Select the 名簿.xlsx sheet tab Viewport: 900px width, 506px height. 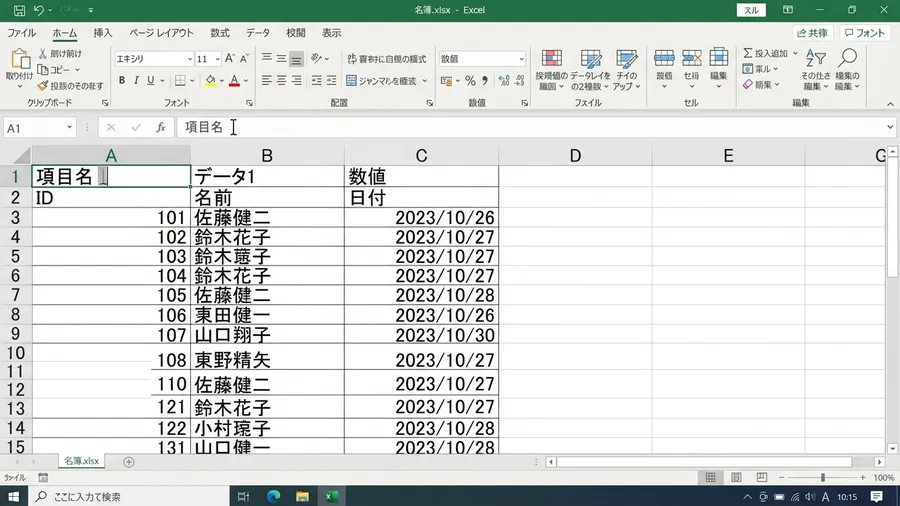tap(82, 461)
